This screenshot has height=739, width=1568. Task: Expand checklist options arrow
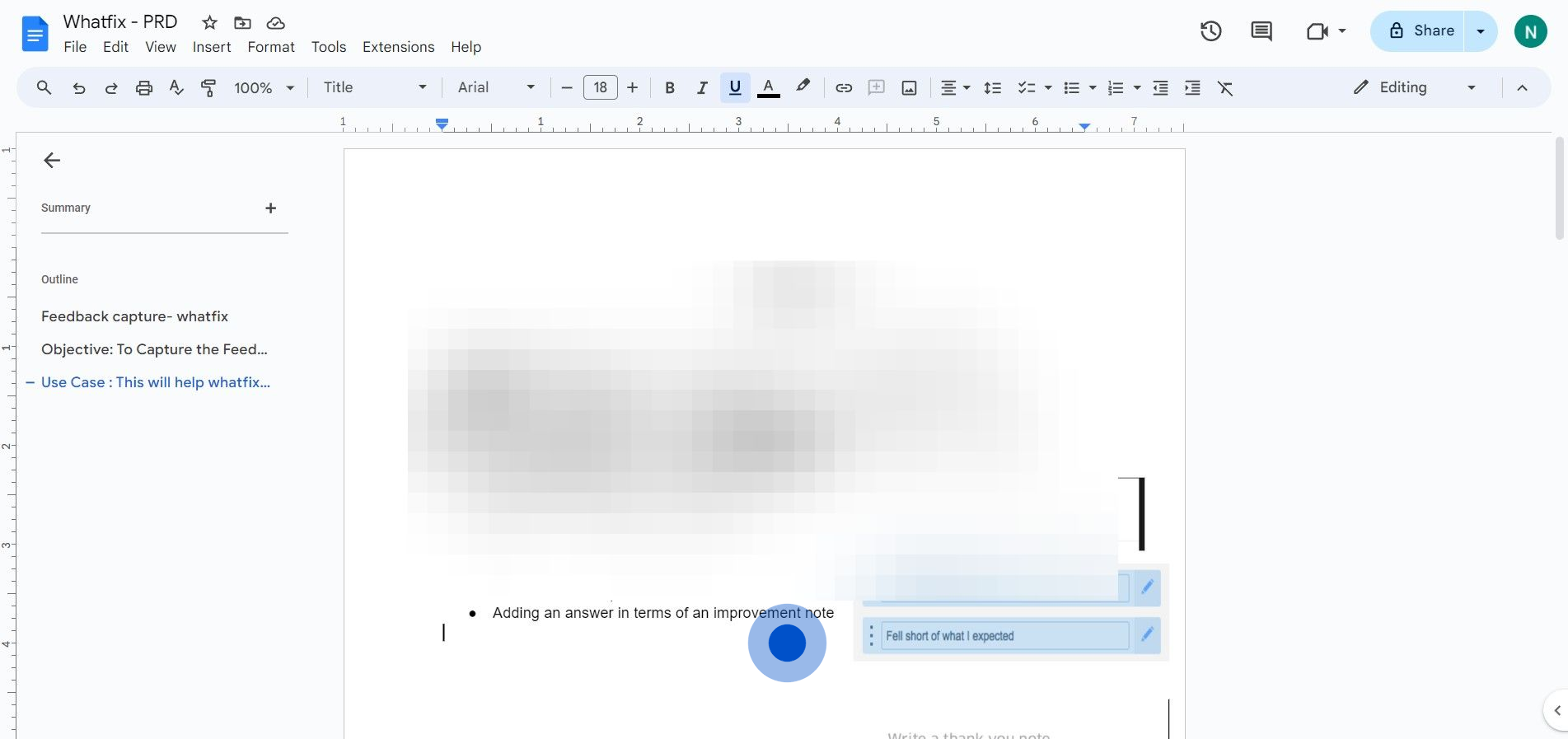(1048, 87)
